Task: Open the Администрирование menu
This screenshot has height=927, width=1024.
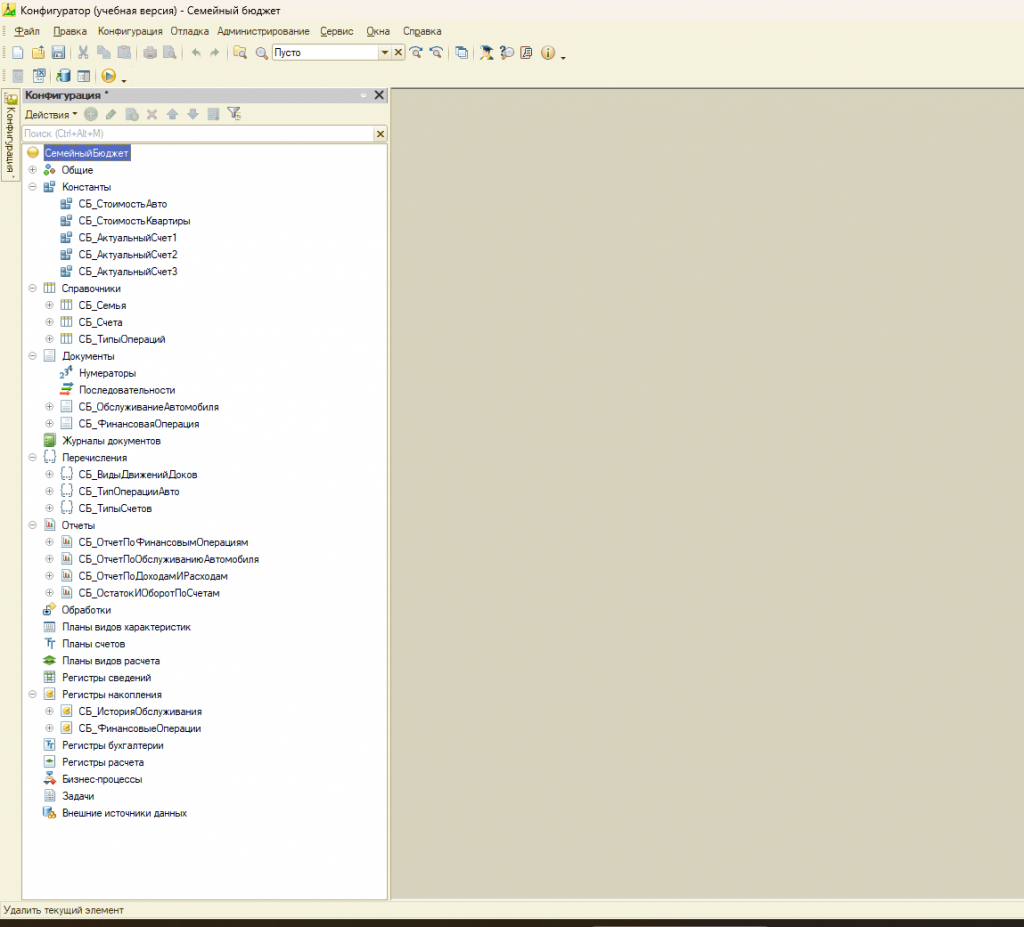Action: [x=263, y=31]
